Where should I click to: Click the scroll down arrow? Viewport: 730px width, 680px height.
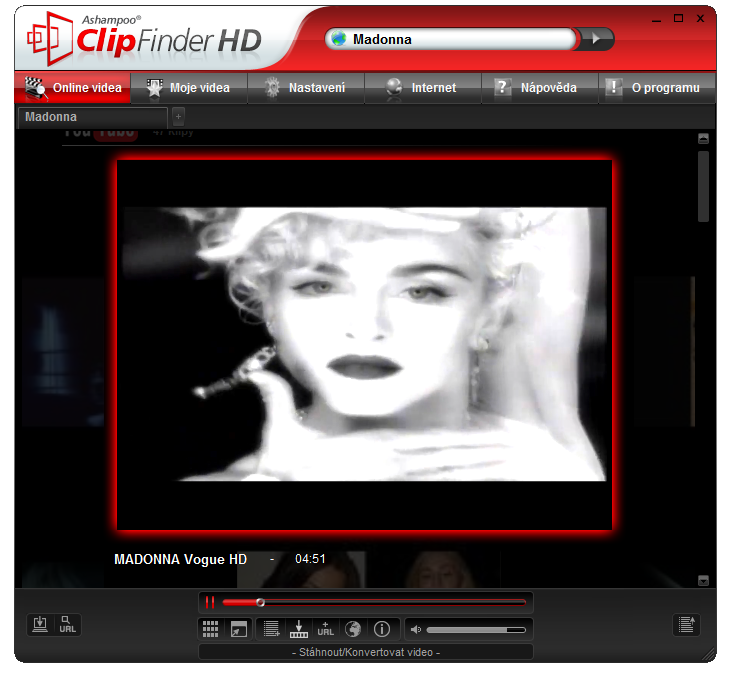tap(703, 580)
